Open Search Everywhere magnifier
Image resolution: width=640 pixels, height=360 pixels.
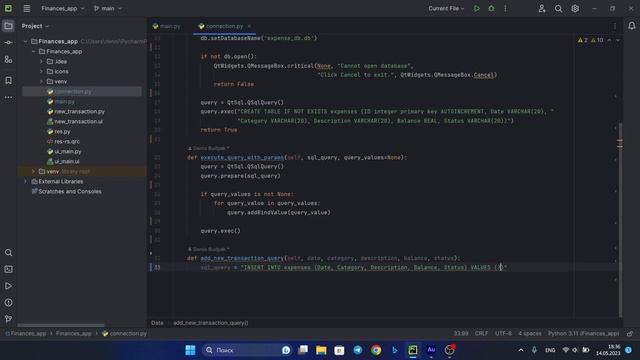(558, 8)
